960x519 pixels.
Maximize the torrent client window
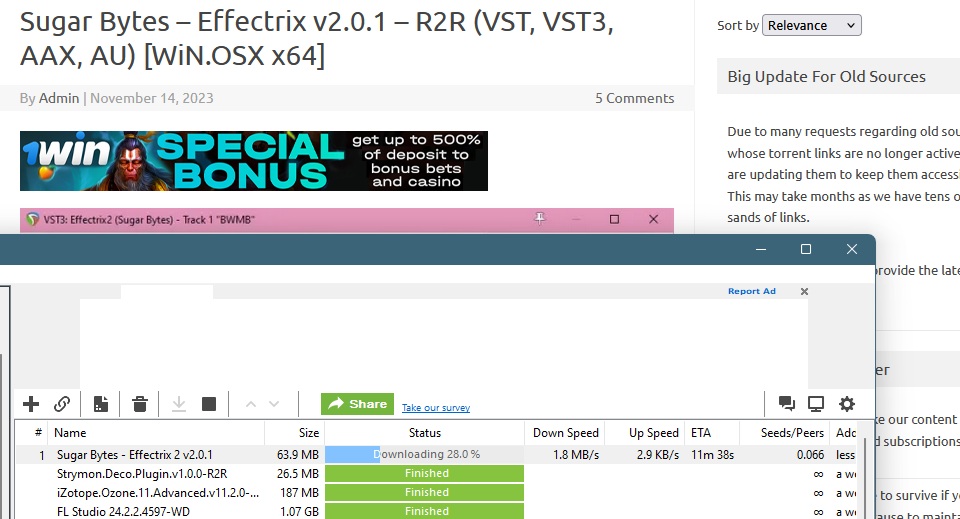pos(806,249)
